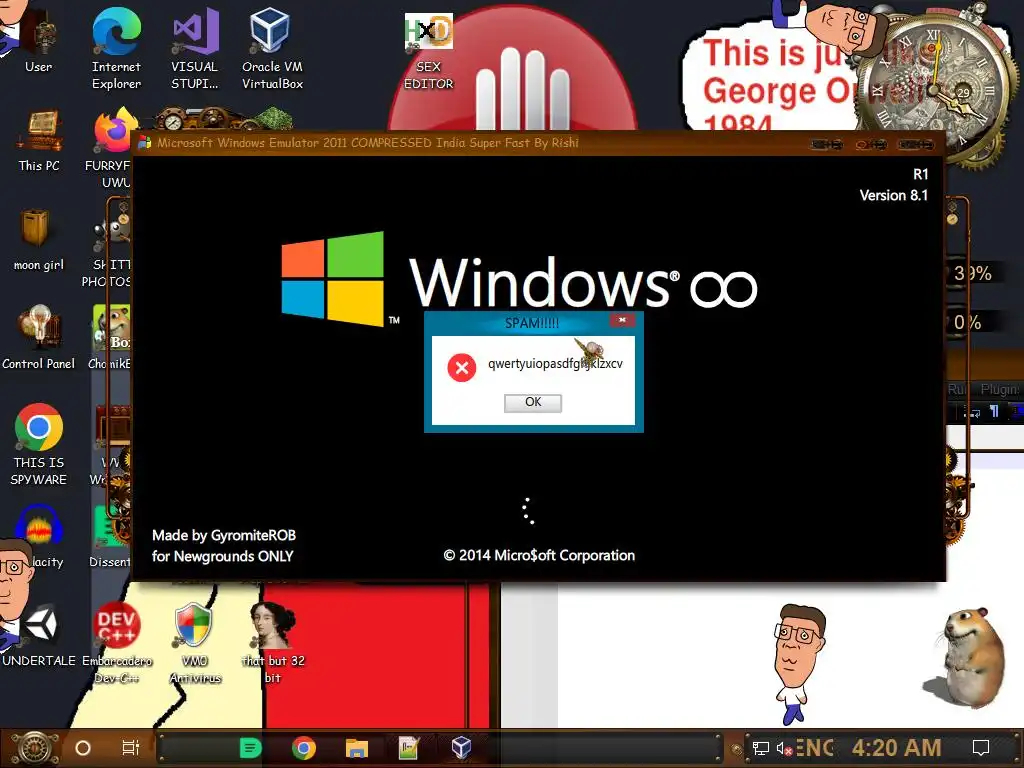Switch to Notepad++ on the taskbar

408,748
